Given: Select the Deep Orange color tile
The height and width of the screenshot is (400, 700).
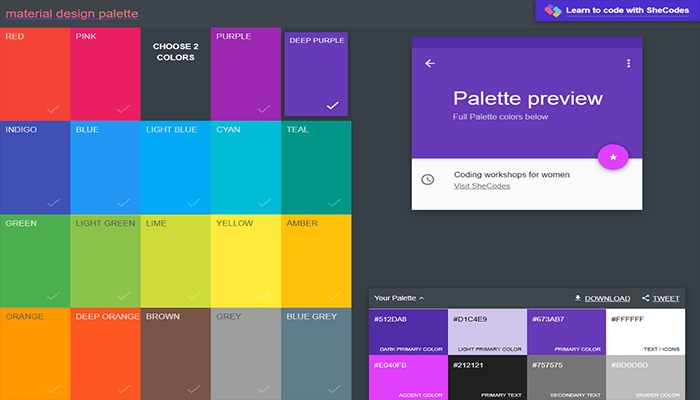Looking at the screenshot, I should click(105, 354).
